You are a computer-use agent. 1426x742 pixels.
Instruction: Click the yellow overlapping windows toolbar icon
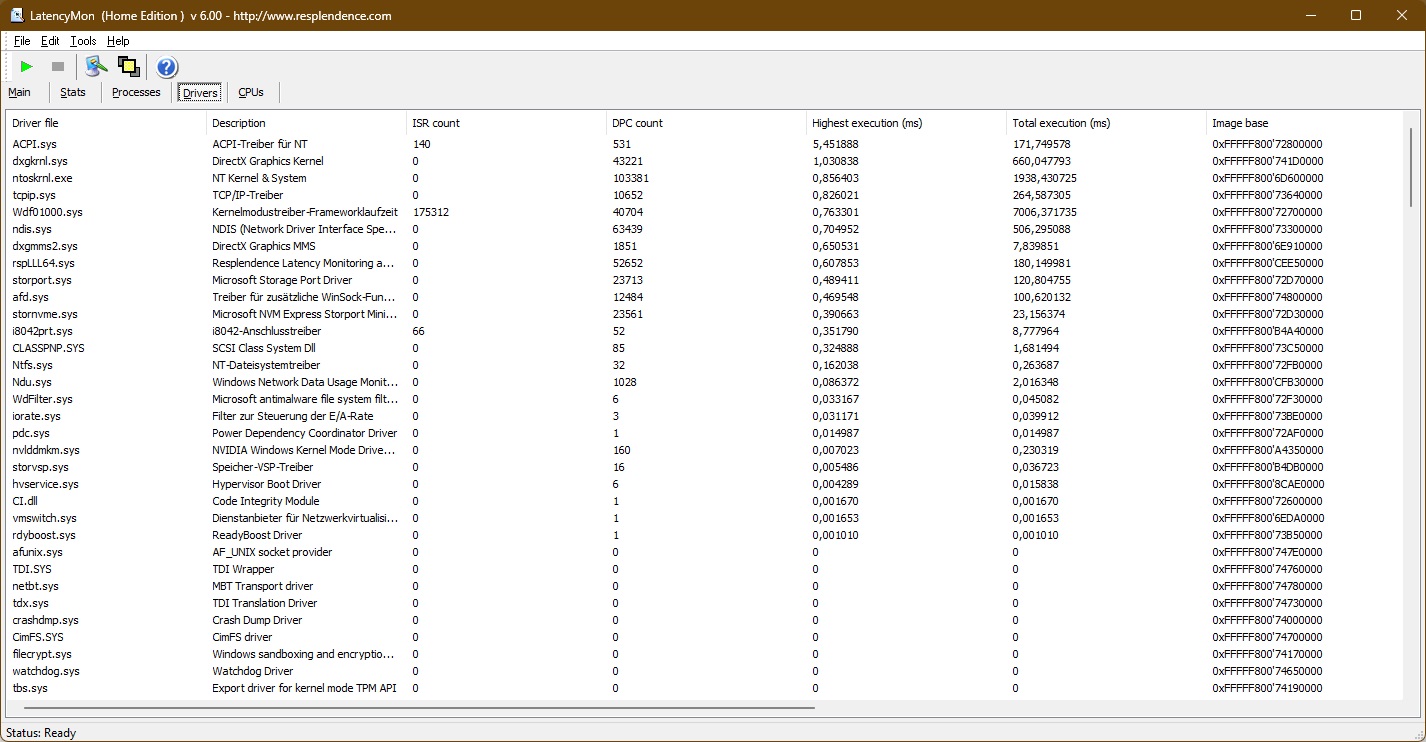(x=128, y=66)
